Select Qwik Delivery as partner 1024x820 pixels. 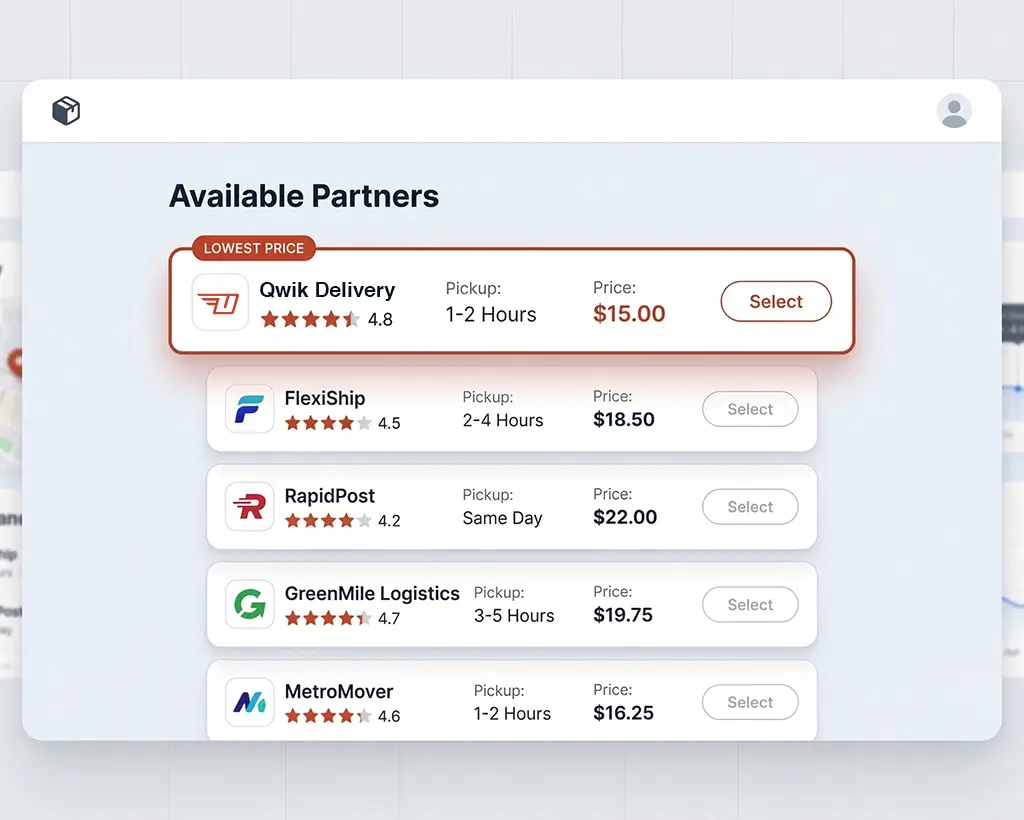tap(776, 302)
